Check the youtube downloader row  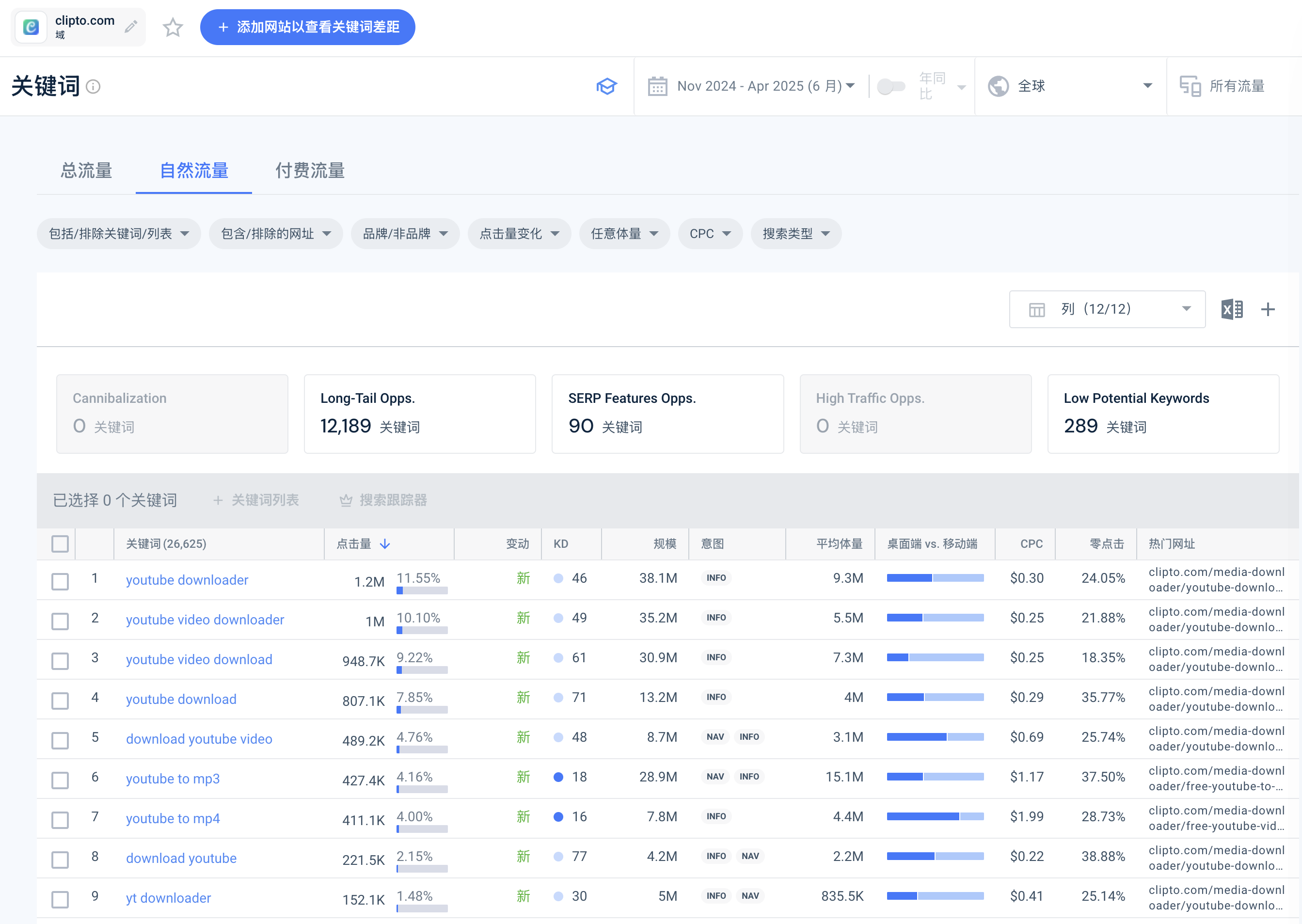point(60,581)
